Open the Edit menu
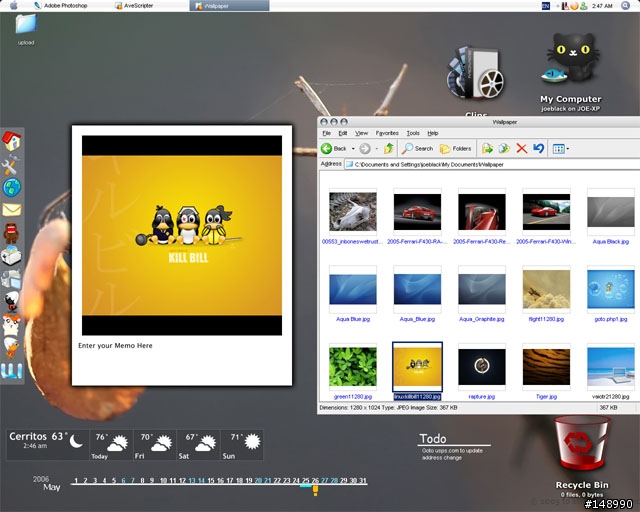 pos(343,133)
